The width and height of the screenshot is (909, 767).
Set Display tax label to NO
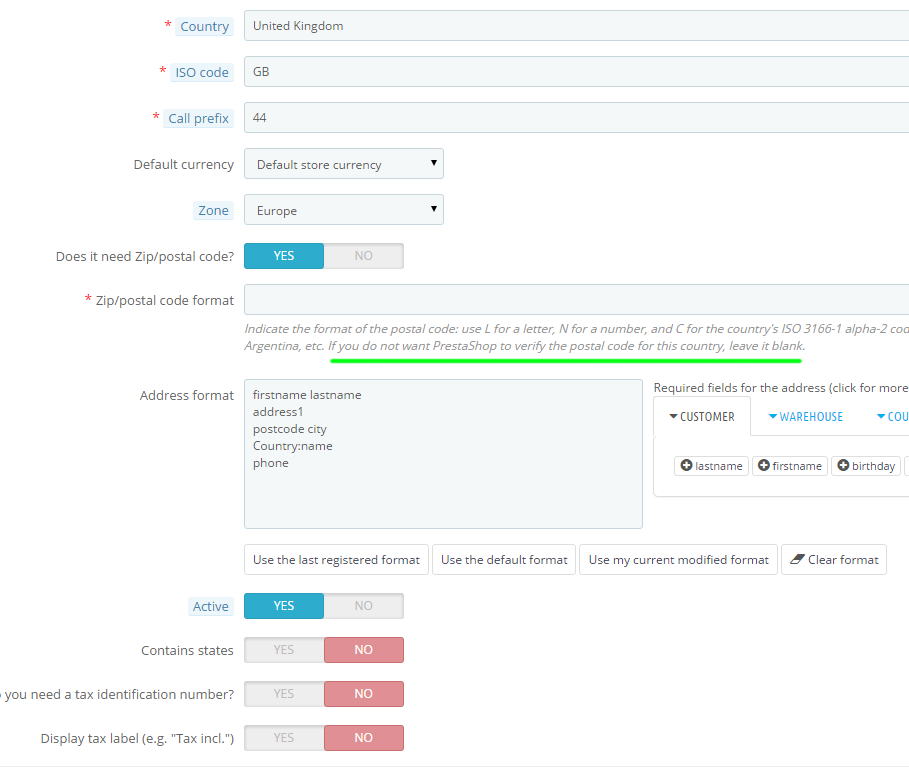click(363, 738)
